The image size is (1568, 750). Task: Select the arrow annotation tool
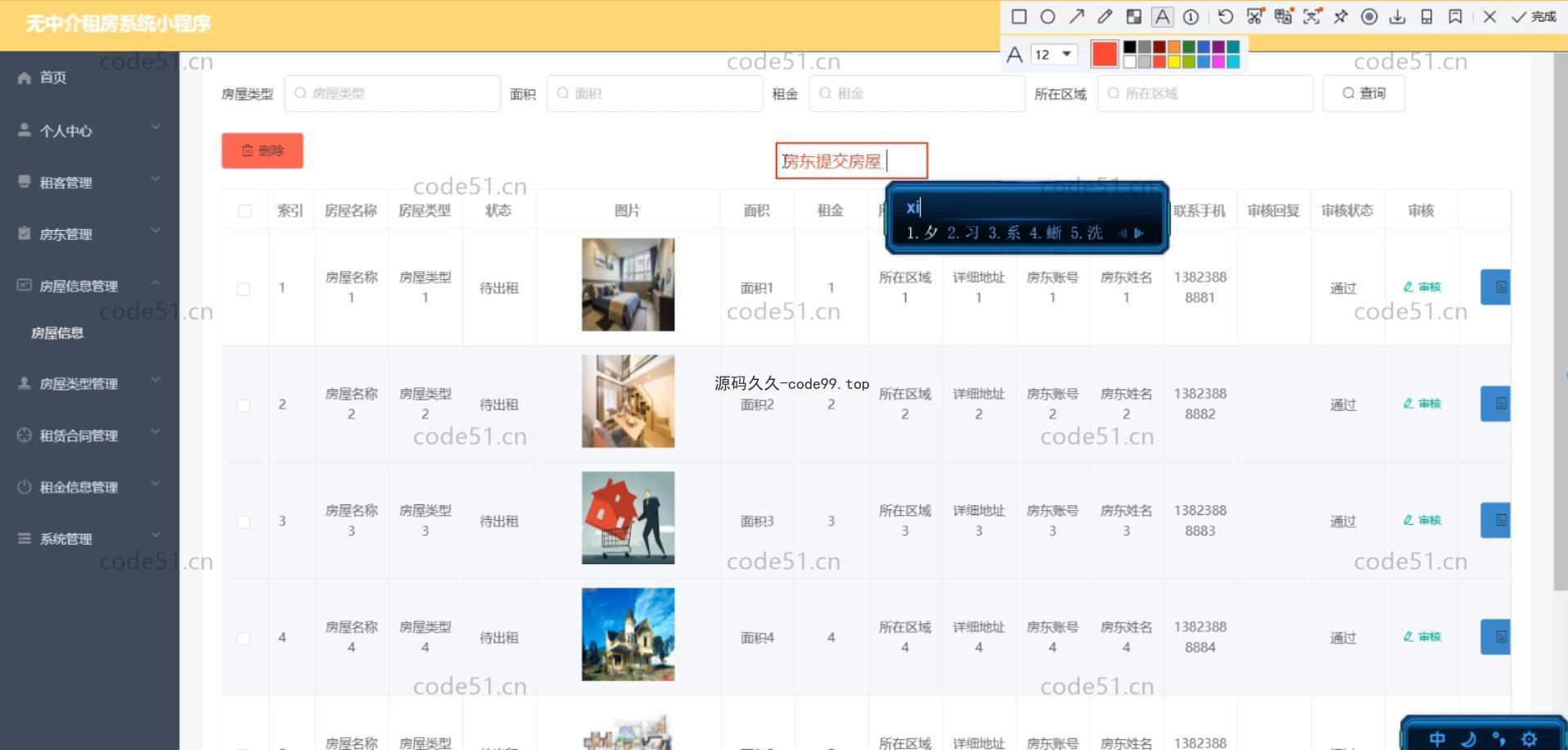(x=1076, y=16)
